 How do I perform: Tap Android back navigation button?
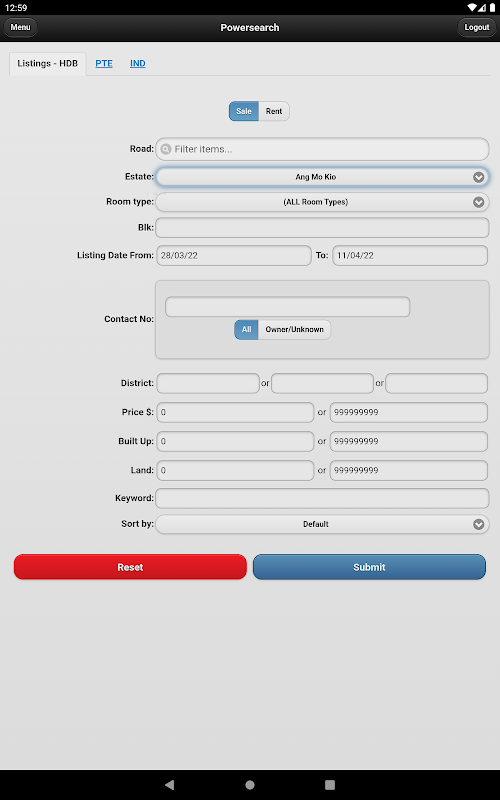(170, 784)
